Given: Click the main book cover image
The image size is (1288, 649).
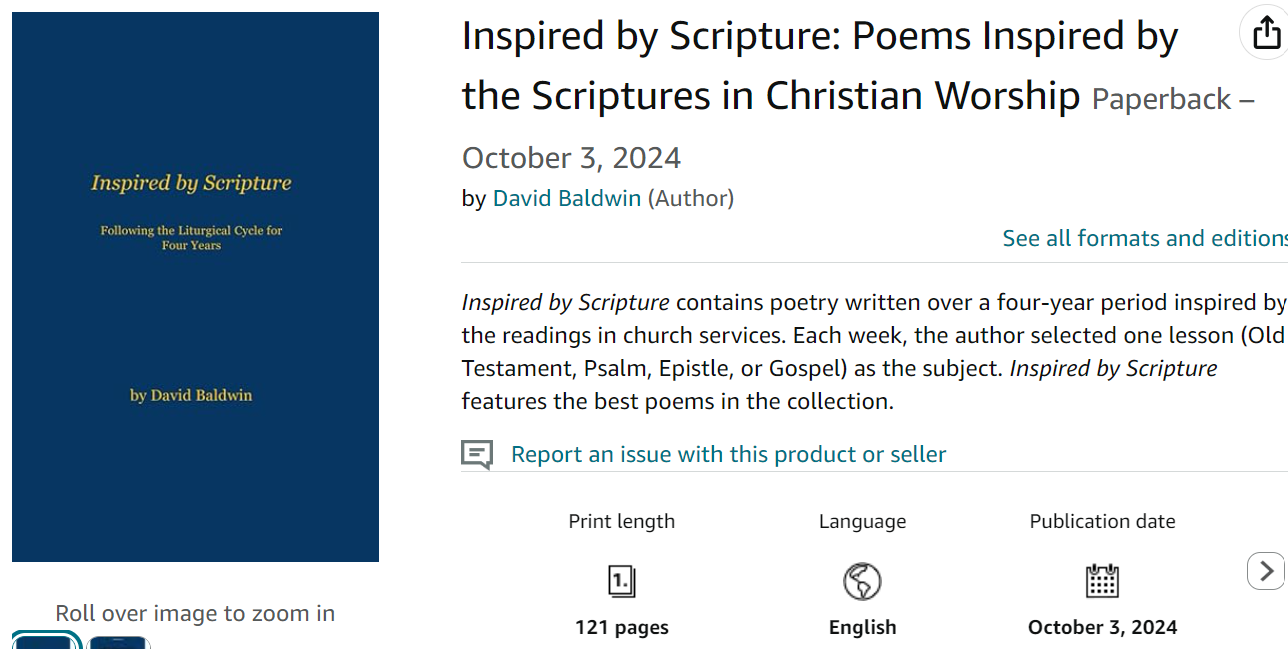Looking at the screenshot, I should [x=195, y=287].
